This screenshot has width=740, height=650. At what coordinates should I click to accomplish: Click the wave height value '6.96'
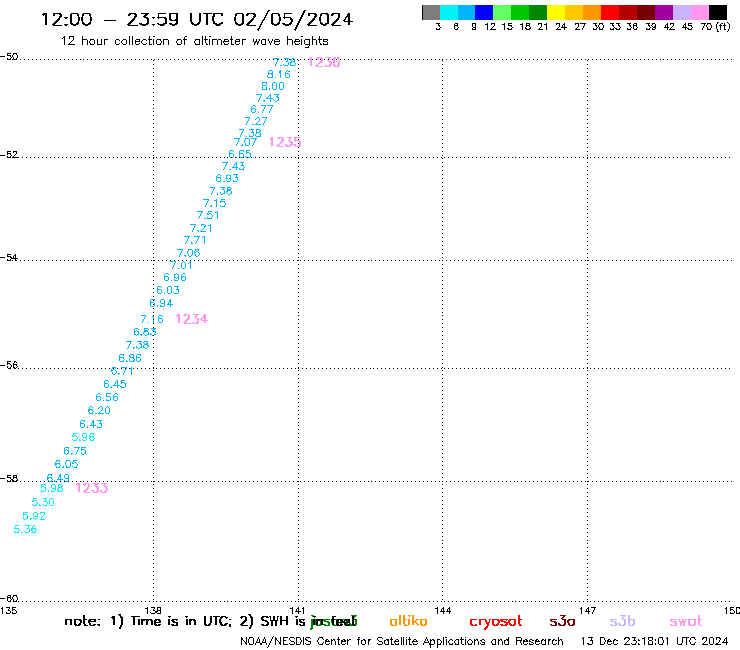pos(175,278)
